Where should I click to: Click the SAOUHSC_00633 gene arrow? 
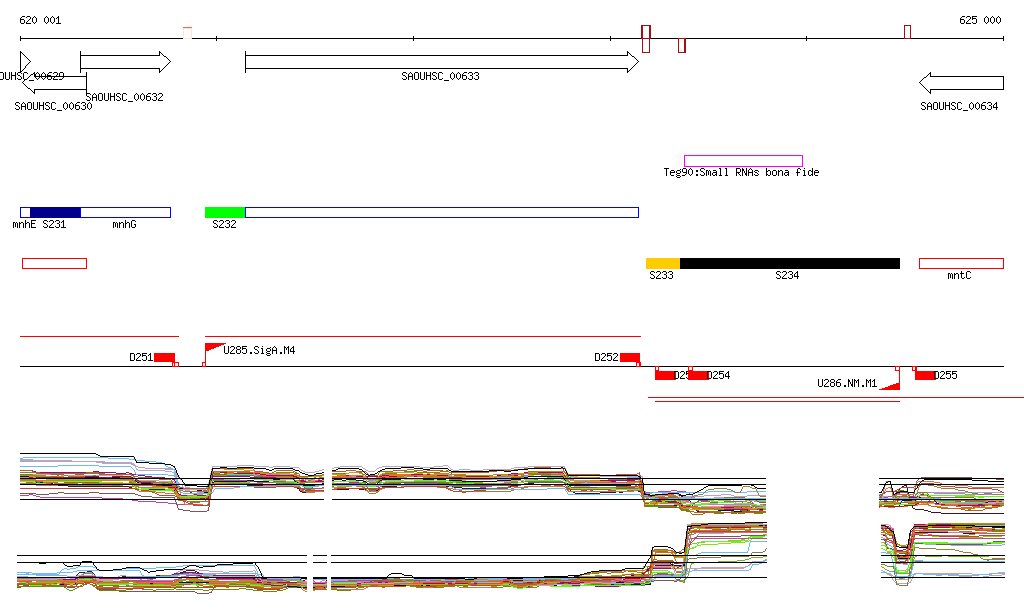tap(441, 62)
